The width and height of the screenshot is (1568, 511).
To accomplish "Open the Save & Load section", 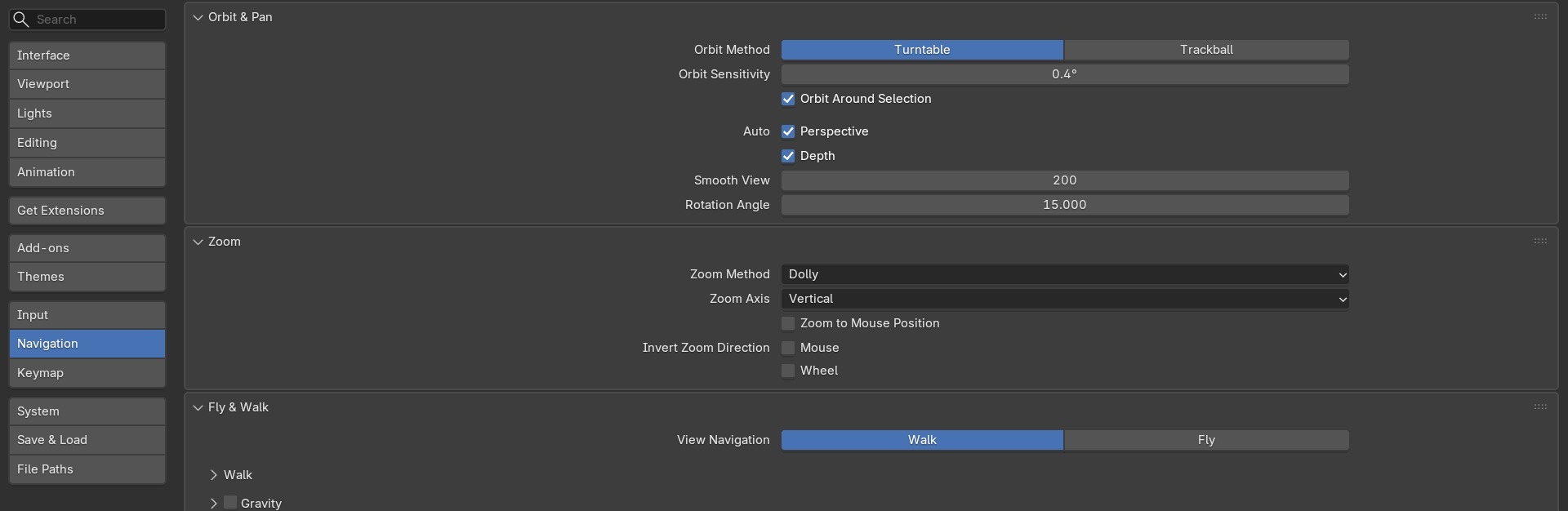I will tap(87, 440).
